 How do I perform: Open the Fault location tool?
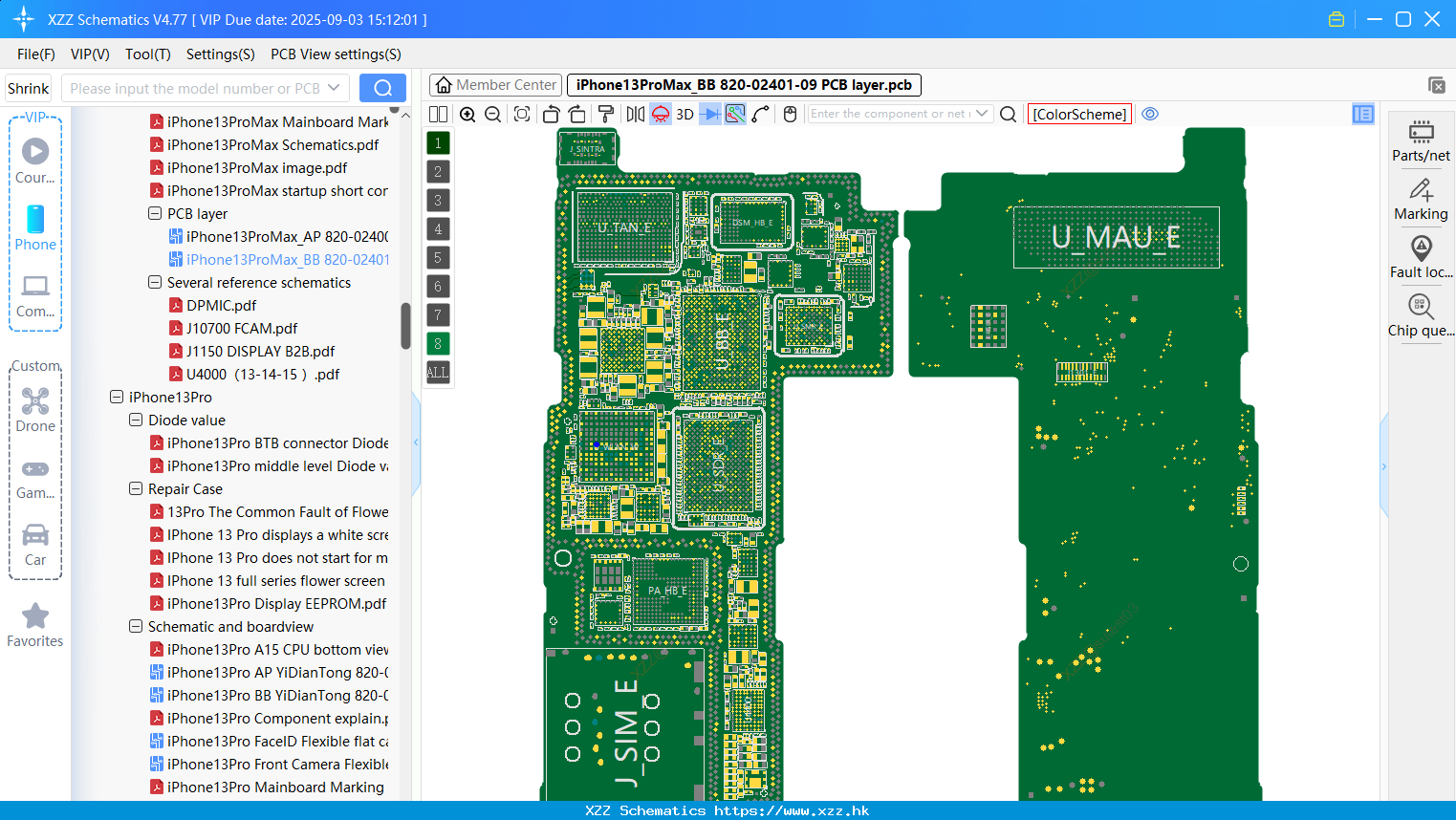point(1421,257)
